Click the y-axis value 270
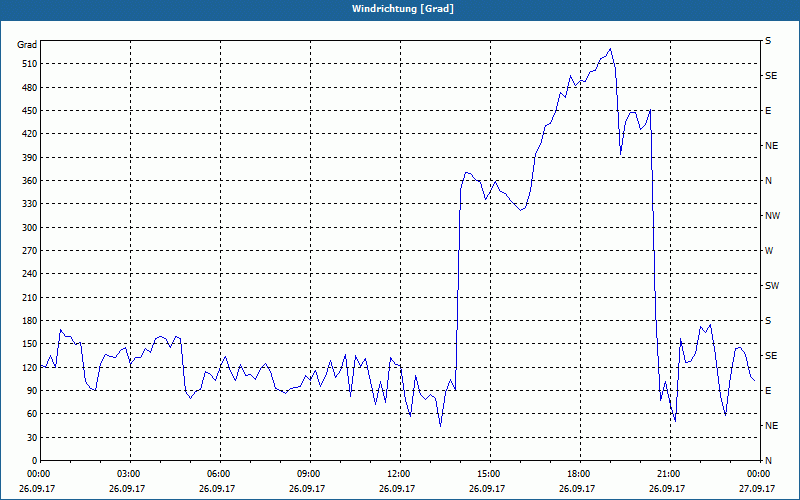 (30, 251)
